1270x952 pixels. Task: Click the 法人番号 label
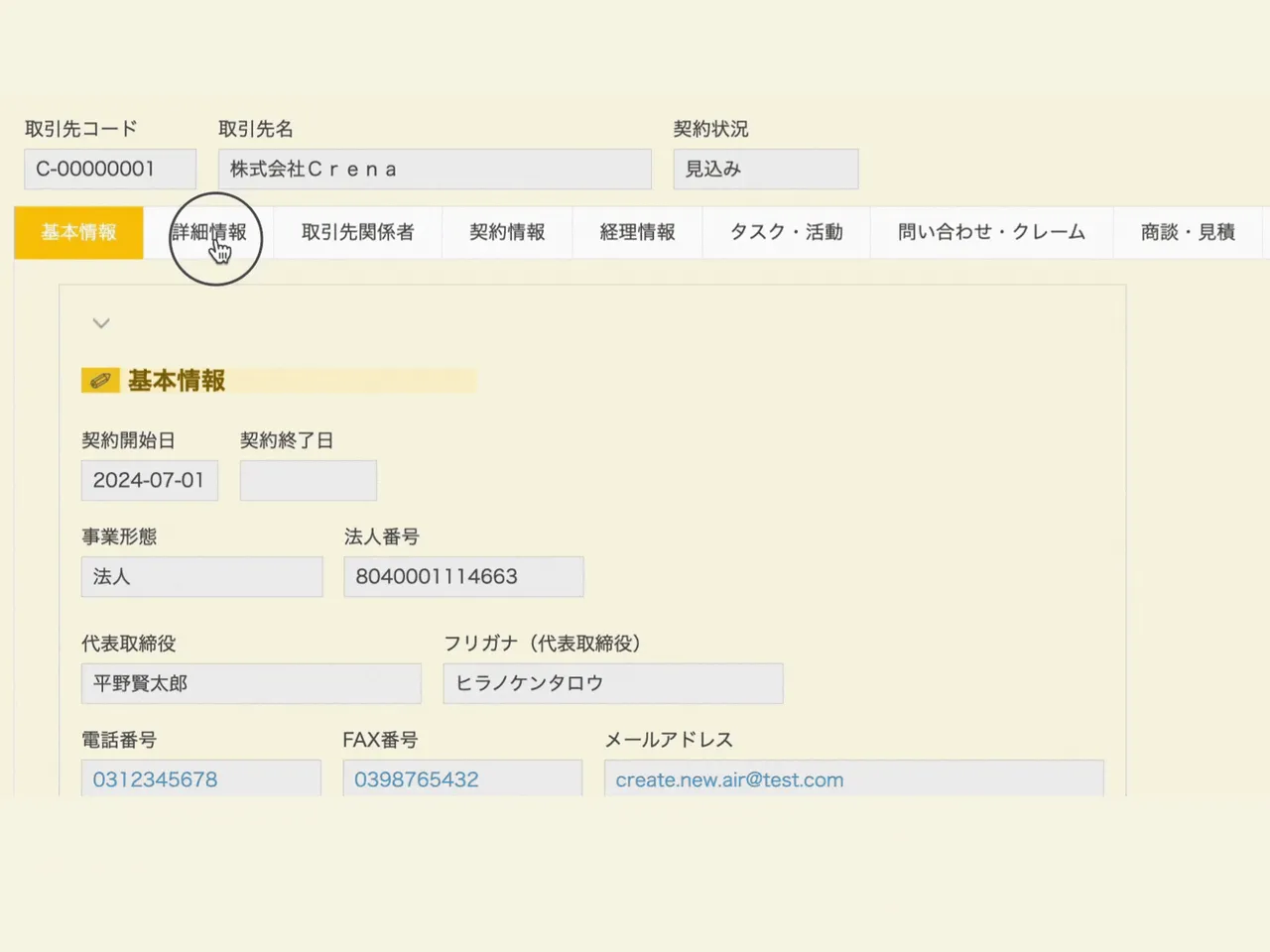pos(382,536)
